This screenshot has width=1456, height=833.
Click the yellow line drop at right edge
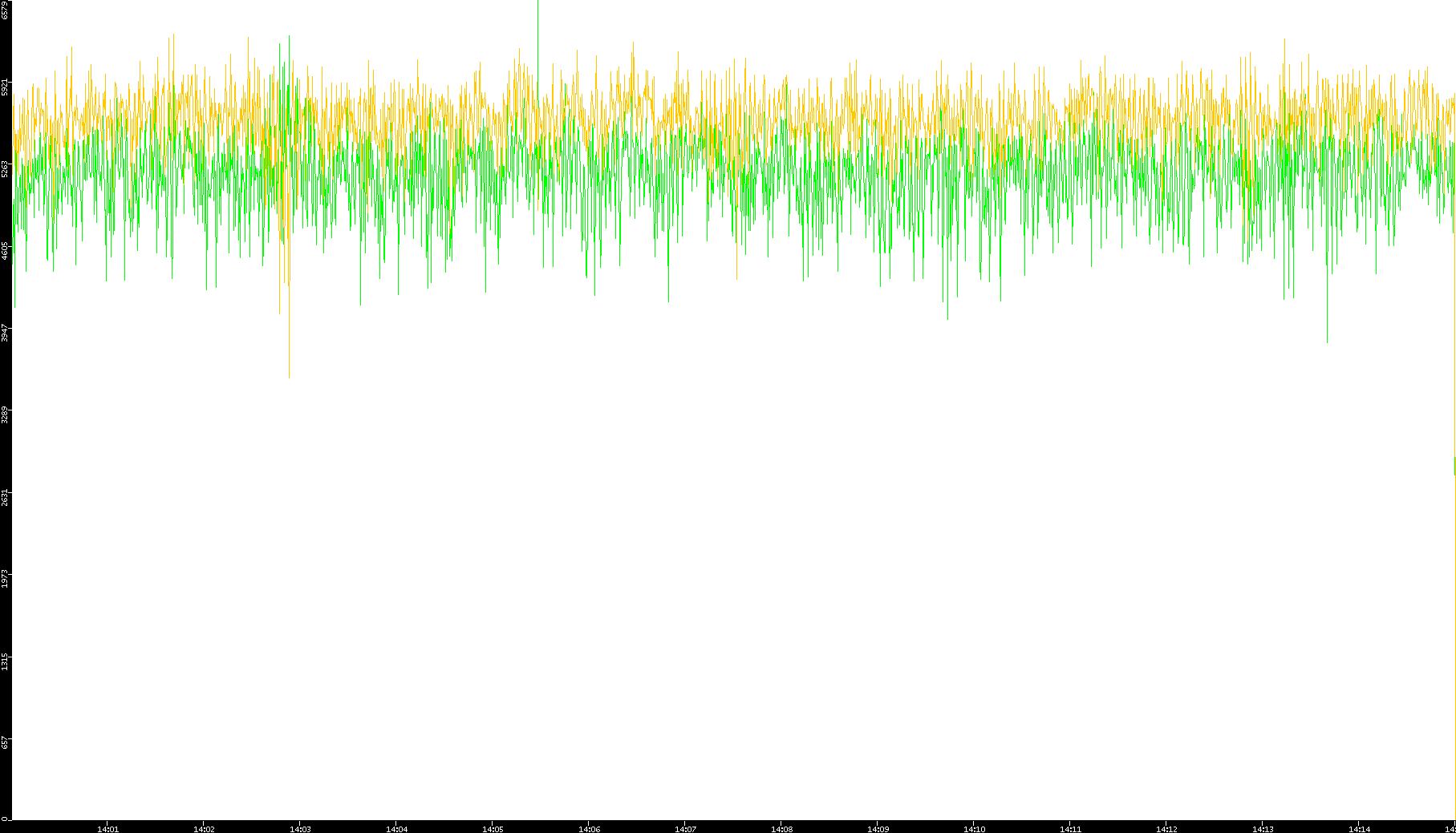point(1454,465)
